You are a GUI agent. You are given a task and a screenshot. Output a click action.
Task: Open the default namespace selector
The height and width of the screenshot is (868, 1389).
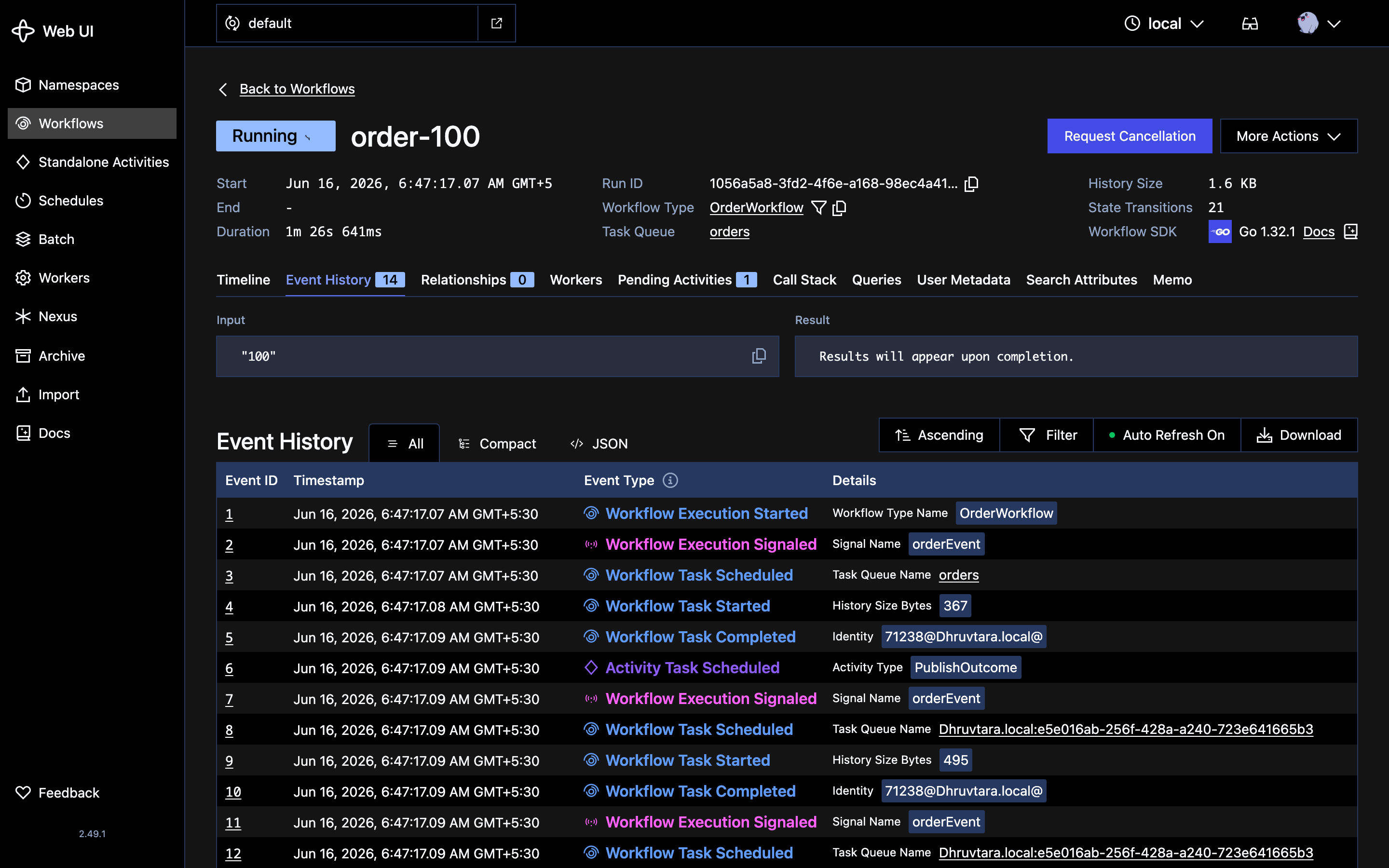(x=347, y=23)
